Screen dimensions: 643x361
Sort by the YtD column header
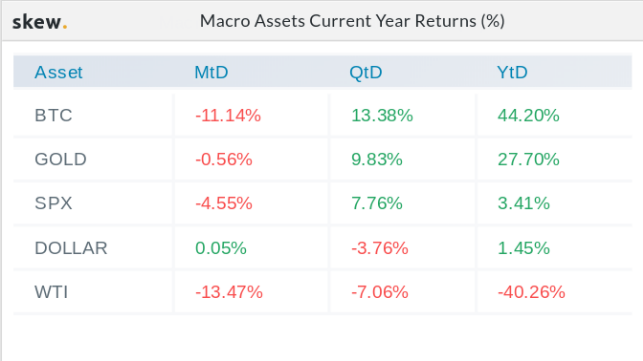pos(512,73)
